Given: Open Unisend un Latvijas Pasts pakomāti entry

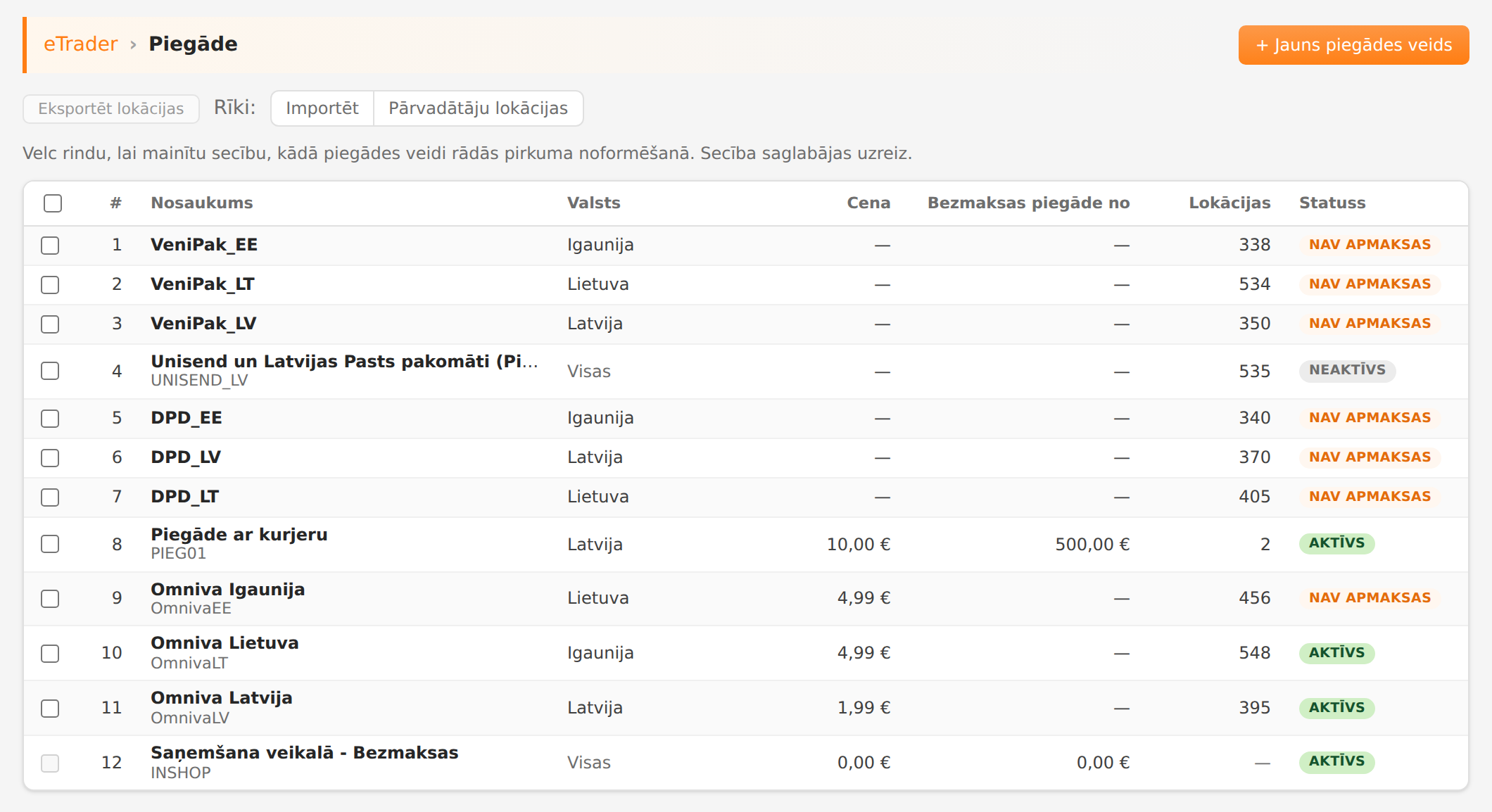Looking at the screenshot, I should coord(345,362).
